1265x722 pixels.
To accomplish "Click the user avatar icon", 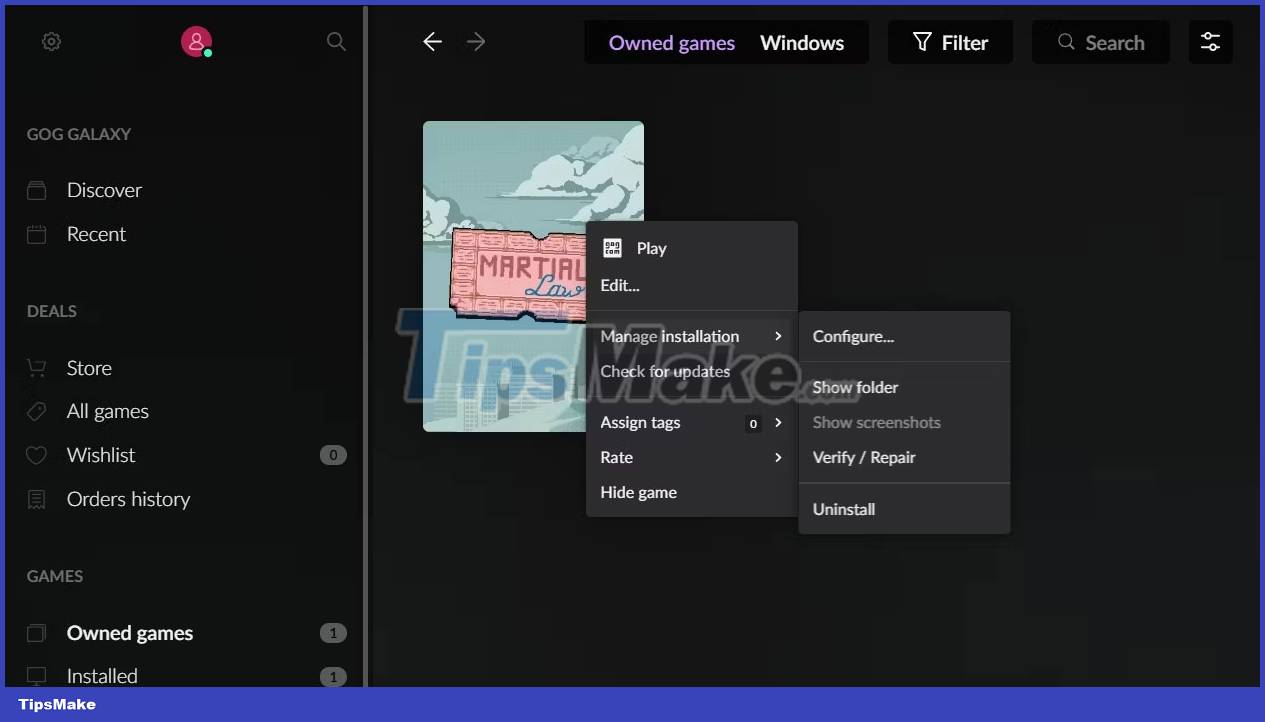I will pos(196,41).
